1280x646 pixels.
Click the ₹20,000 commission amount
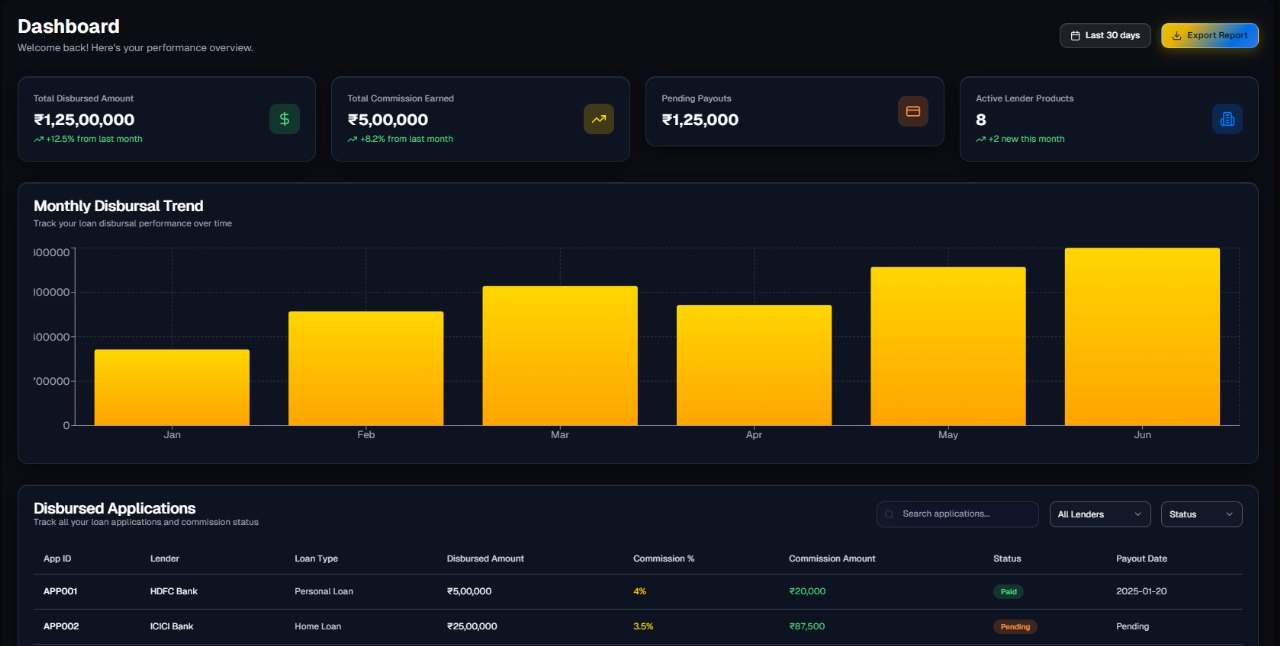pos(808,591)
